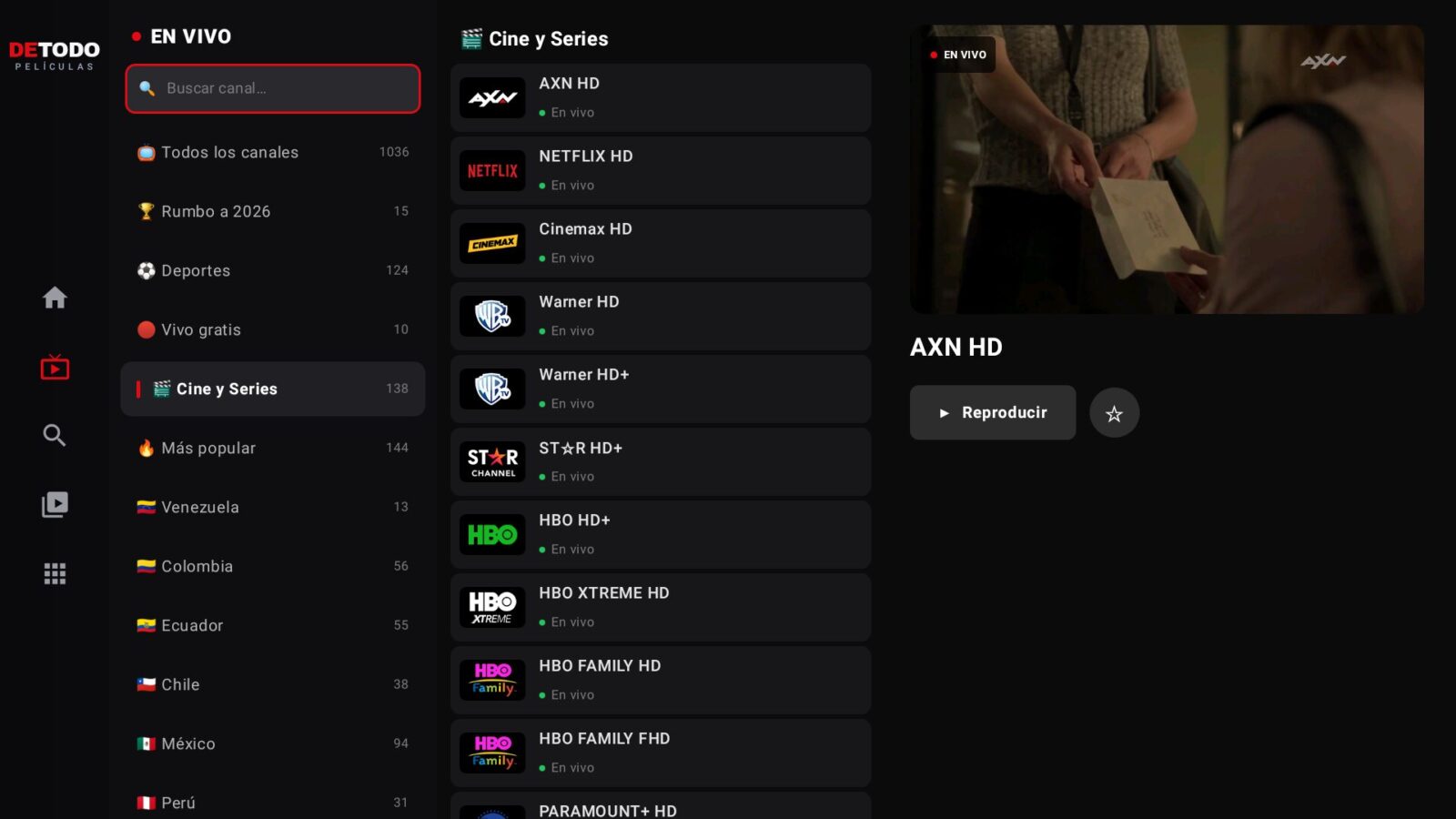Open the Ecuador category
Viewport: 1456px width, 819px height.
273,625
